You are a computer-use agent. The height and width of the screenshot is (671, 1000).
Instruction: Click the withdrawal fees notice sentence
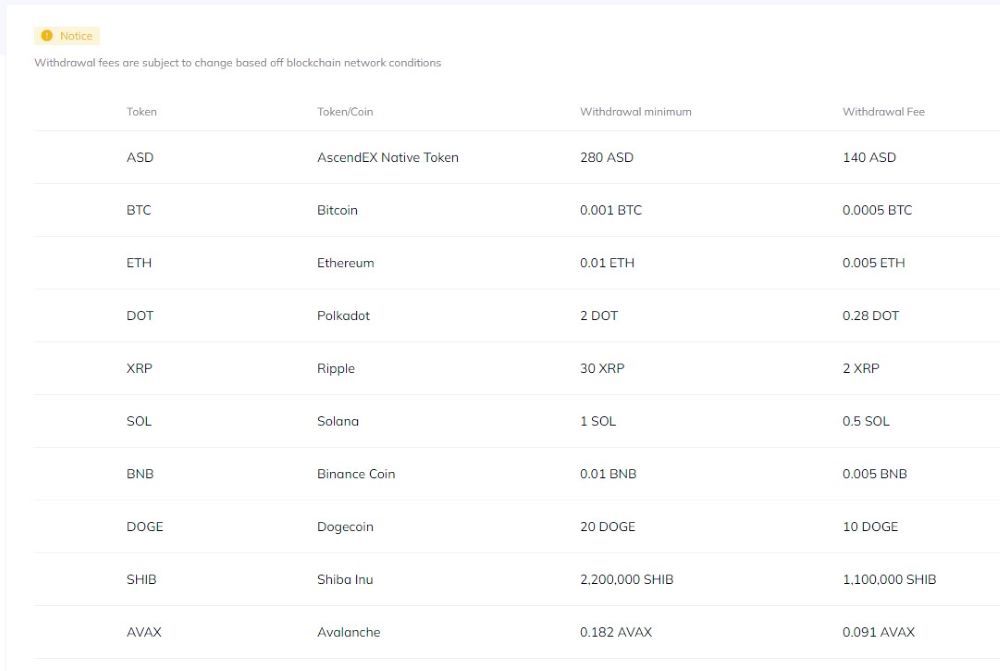pyautogui.click(x=237, y=63)
